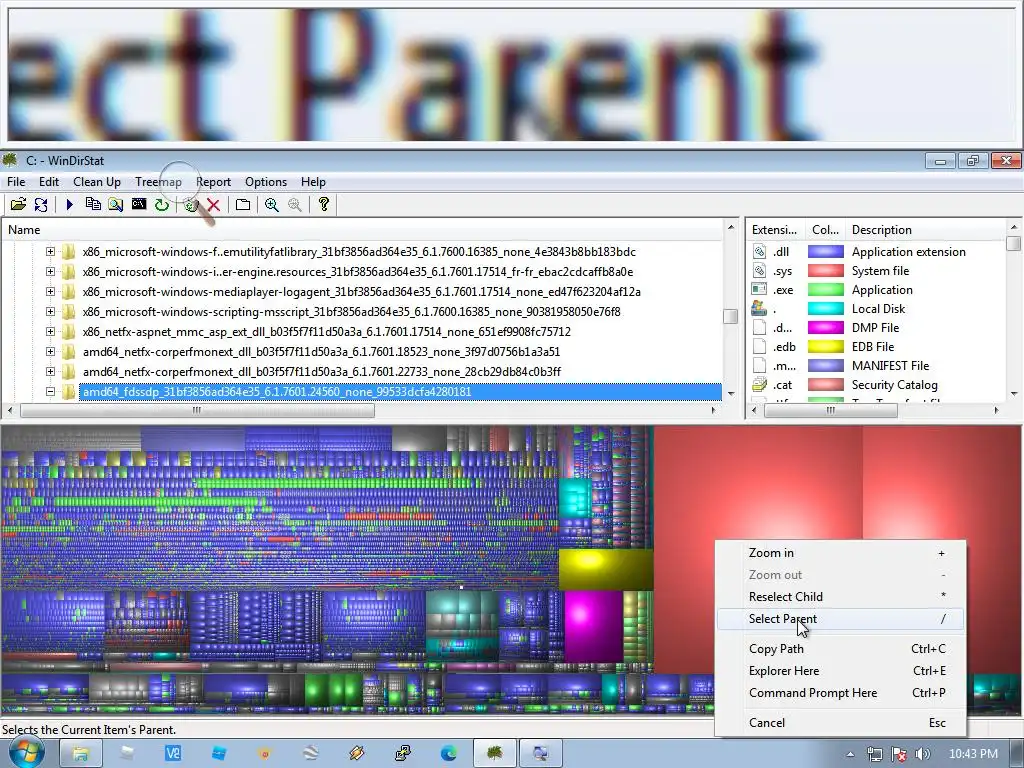Click the directory list horizontal scrollbar thumb
This screenshot has height=768, width=1024.
click(x=197, y=410)
